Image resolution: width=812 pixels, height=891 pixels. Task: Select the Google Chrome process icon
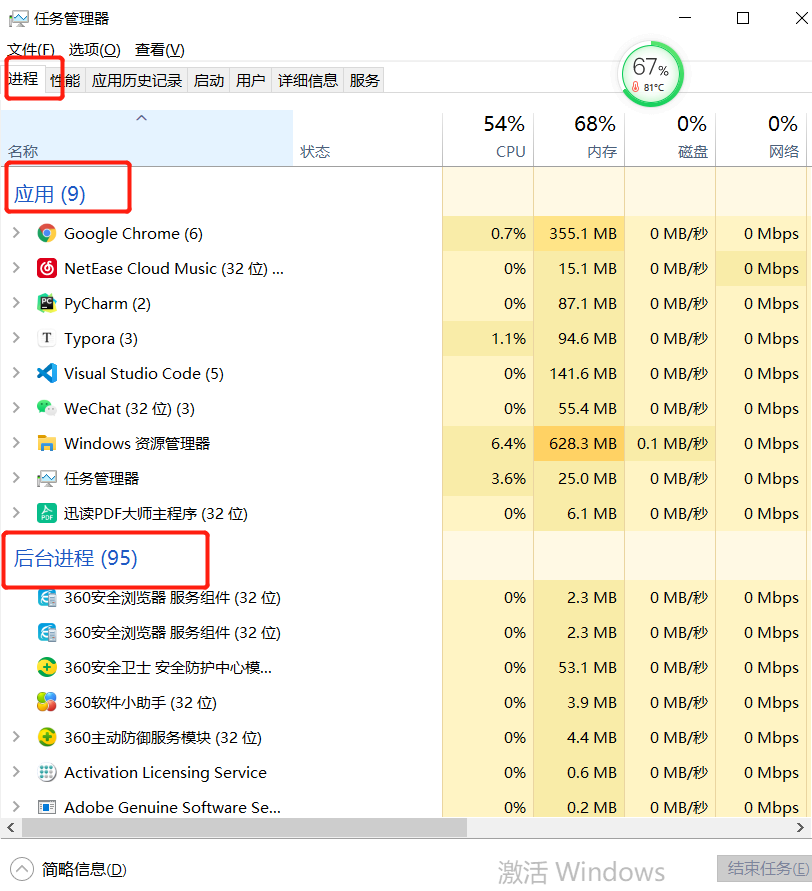click(x=46, y=233)
